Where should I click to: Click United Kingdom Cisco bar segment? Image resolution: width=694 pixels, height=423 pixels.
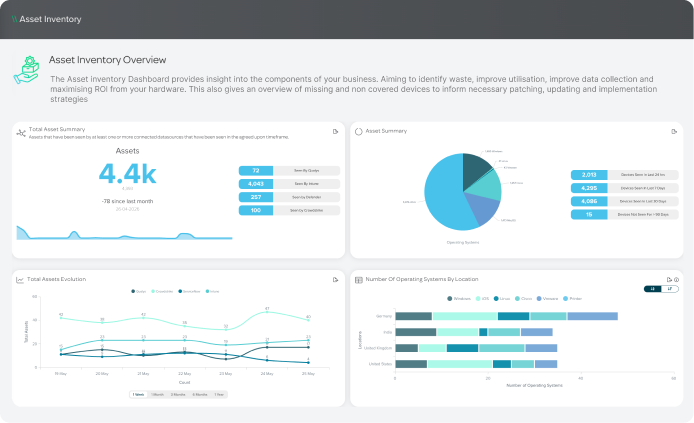(x=501, y=348)
